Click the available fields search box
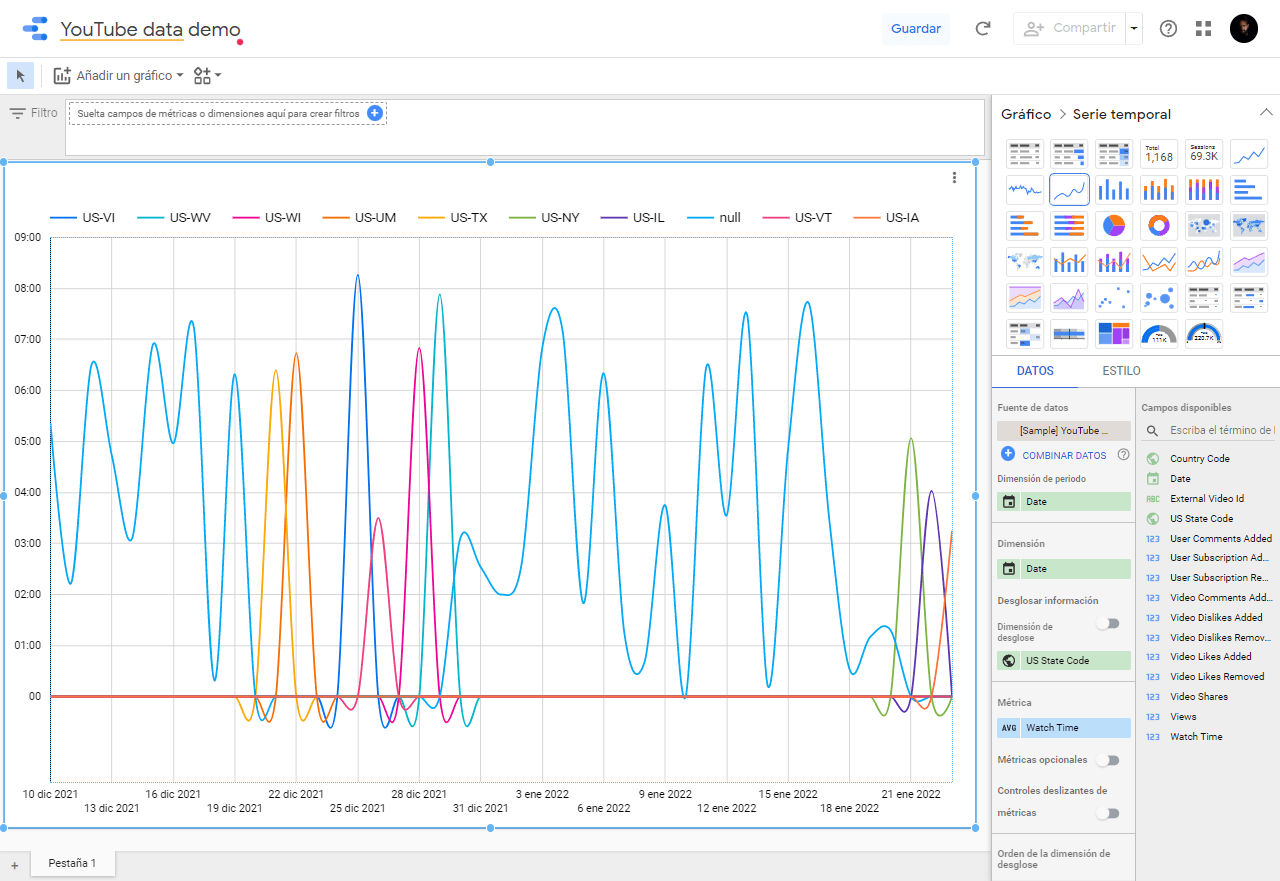 pyautogui.click(x=1220, y=430)
